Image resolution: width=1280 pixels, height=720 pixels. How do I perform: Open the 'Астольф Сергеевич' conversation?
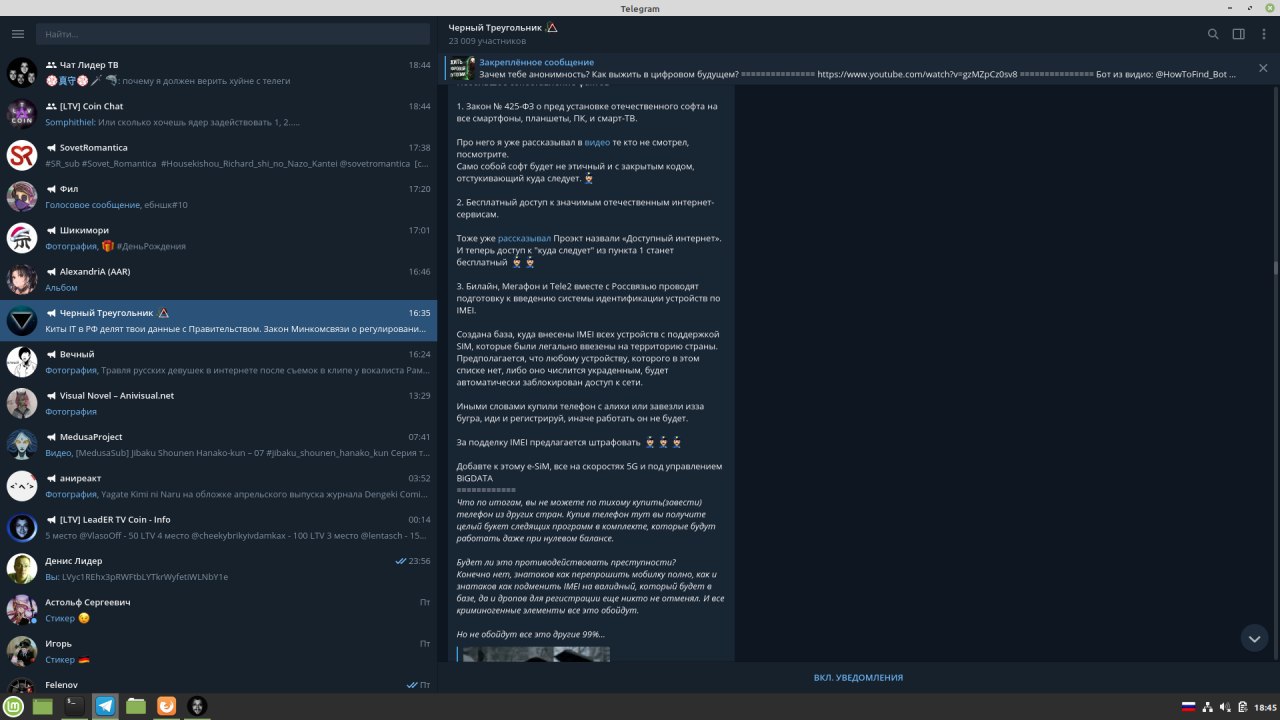click(219, 610)
